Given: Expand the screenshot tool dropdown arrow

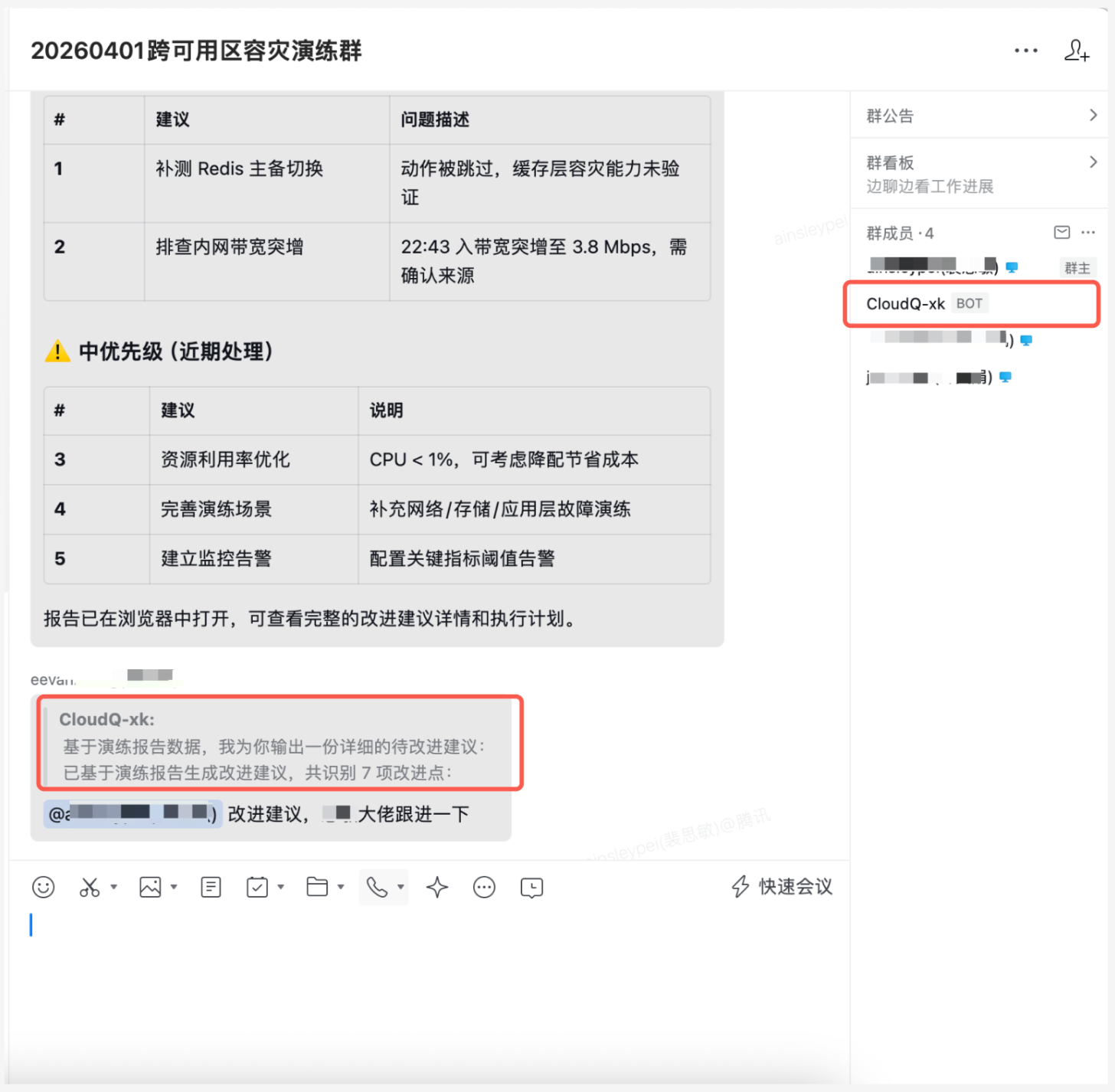Looking at the screenshot, I should 115,887.
